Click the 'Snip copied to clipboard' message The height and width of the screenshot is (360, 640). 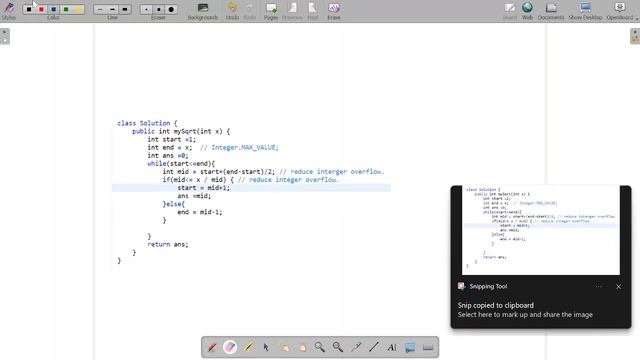point(496,305)
